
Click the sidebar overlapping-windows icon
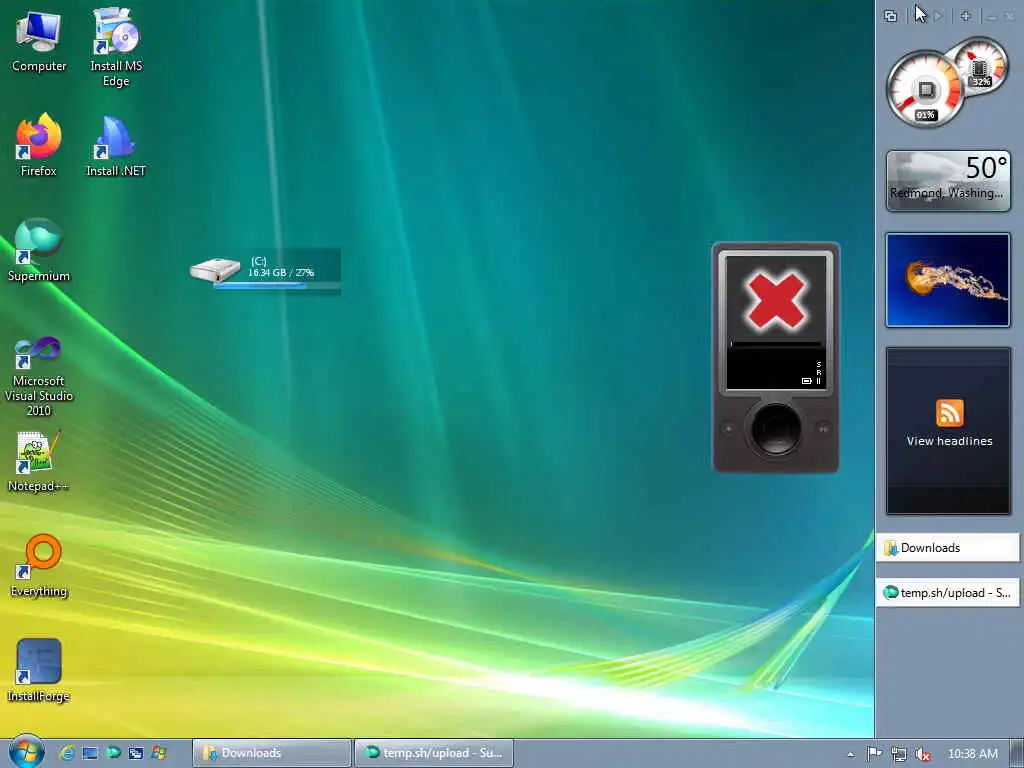[x=890, y=16]
